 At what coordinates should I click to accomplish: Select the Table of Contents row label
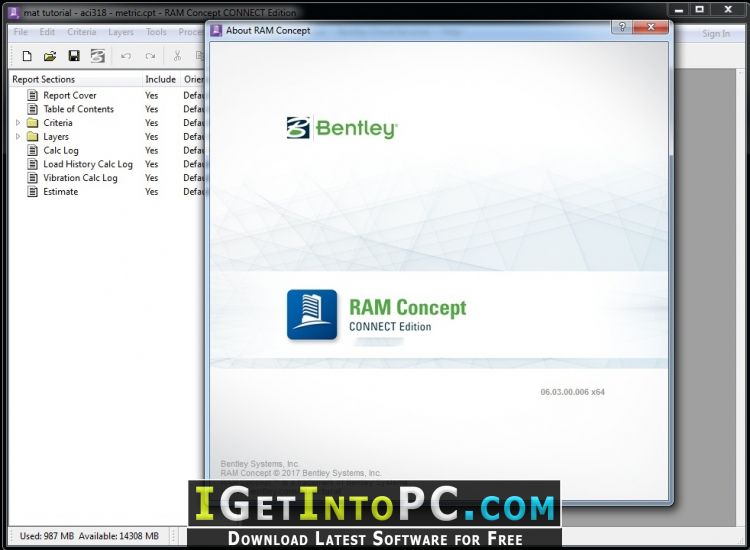click(78, 109)
